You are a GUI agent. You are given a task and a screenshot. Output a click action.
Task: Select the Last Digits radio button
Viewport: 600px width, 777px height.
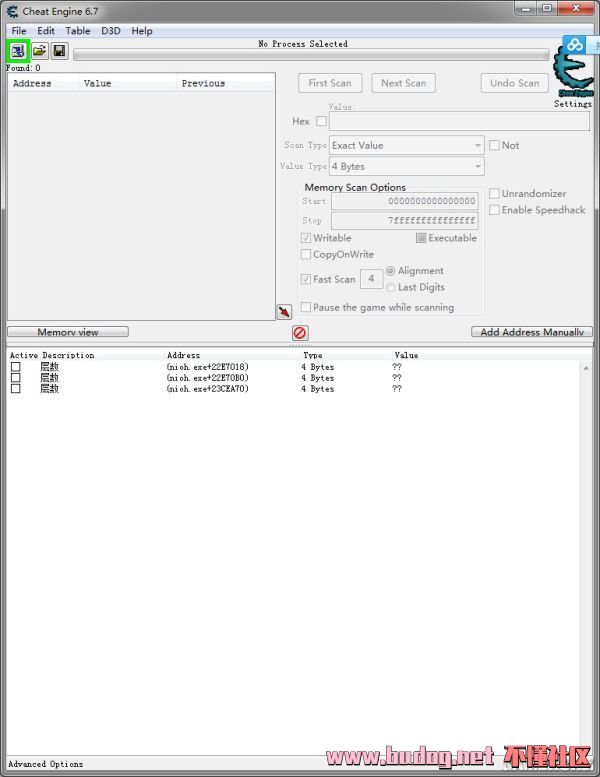click(390, 287)
